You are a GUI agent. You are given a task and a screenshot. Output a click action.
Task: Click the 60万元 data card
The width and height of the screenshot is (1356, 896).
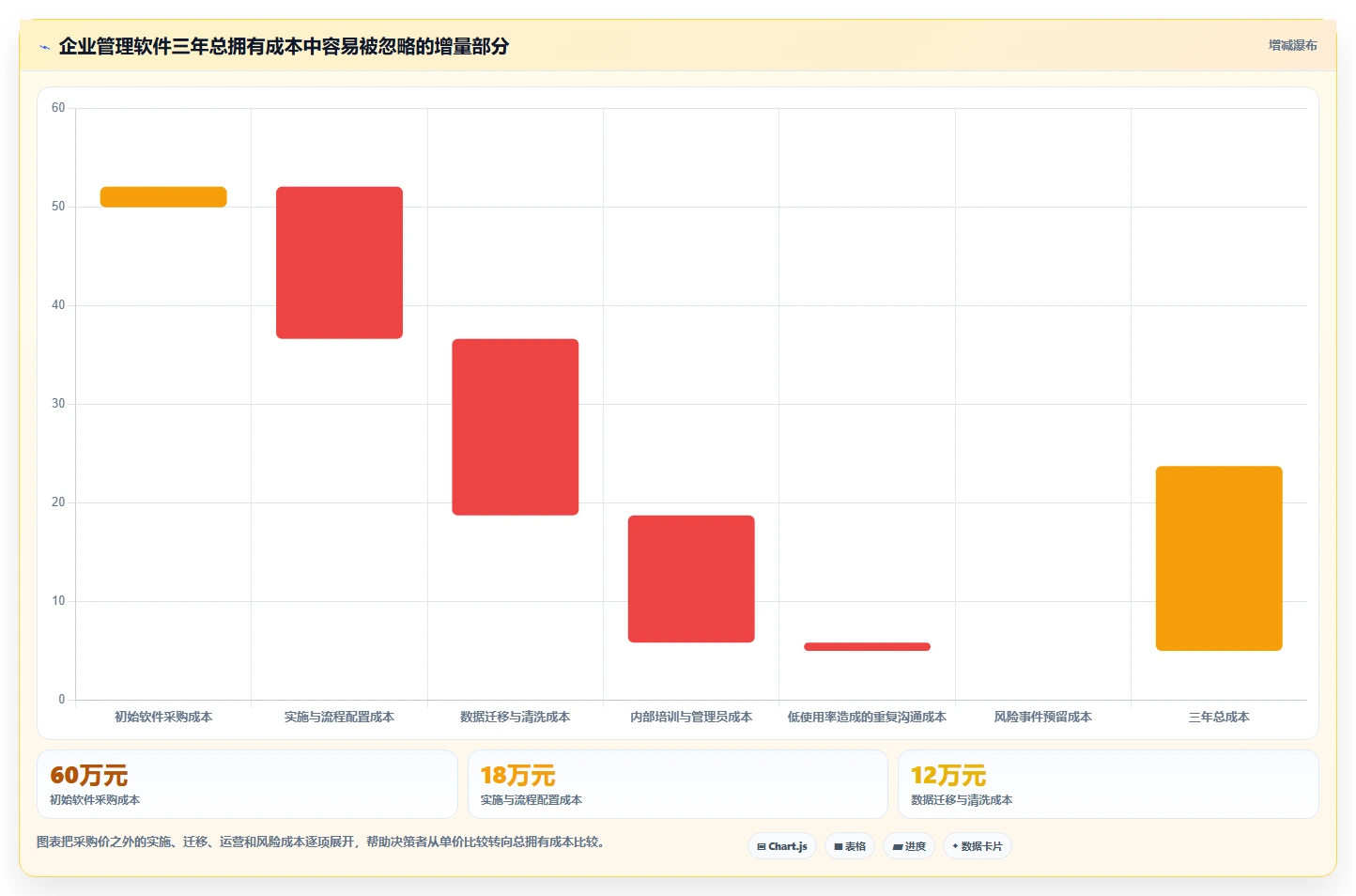247,784
